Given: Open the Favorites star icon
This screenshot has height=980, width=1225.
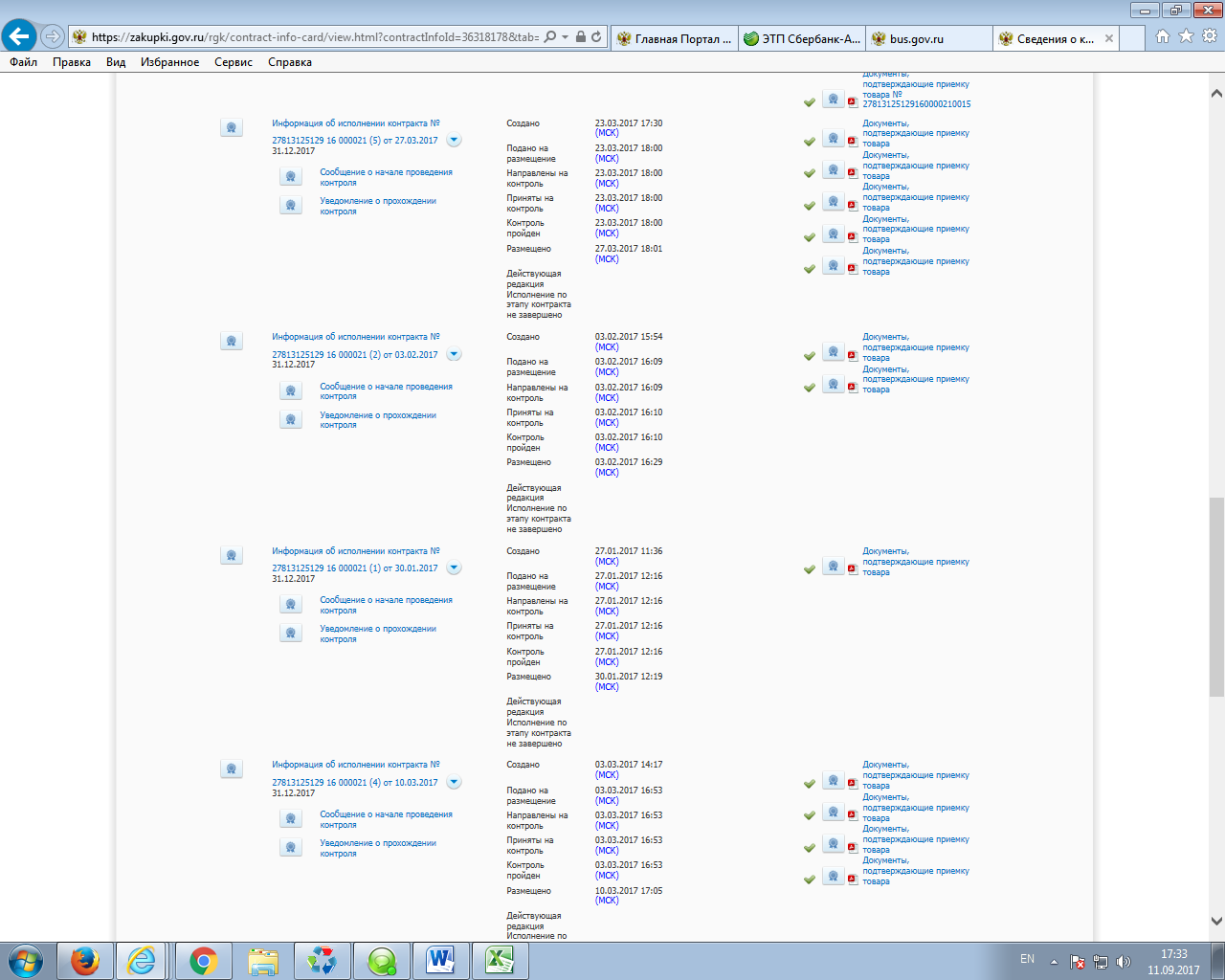Looking at the screenshot, I should click(1186, 36).
